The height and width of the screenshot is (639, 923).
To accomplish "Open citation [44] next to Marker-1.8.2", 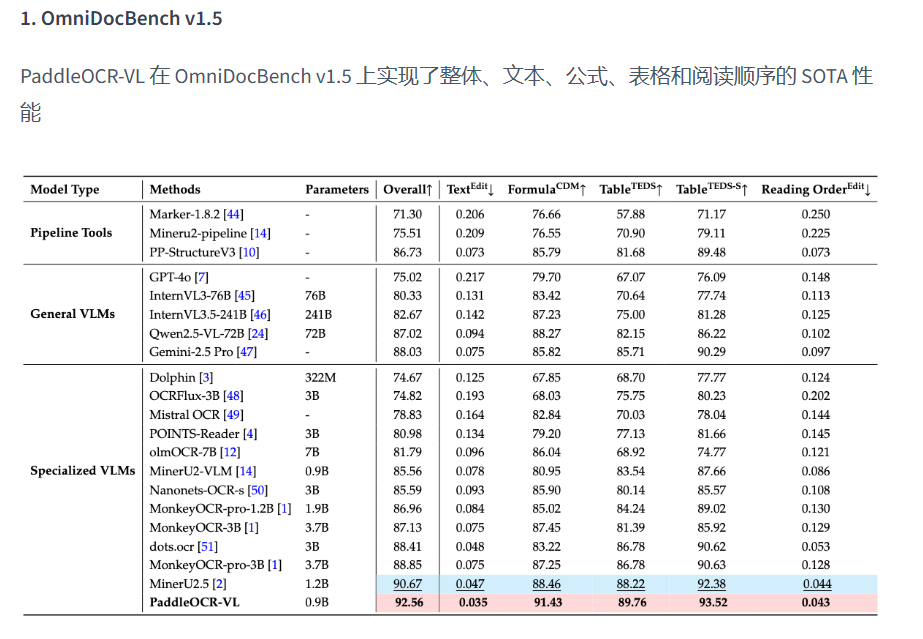I will (x=234, y=214).
